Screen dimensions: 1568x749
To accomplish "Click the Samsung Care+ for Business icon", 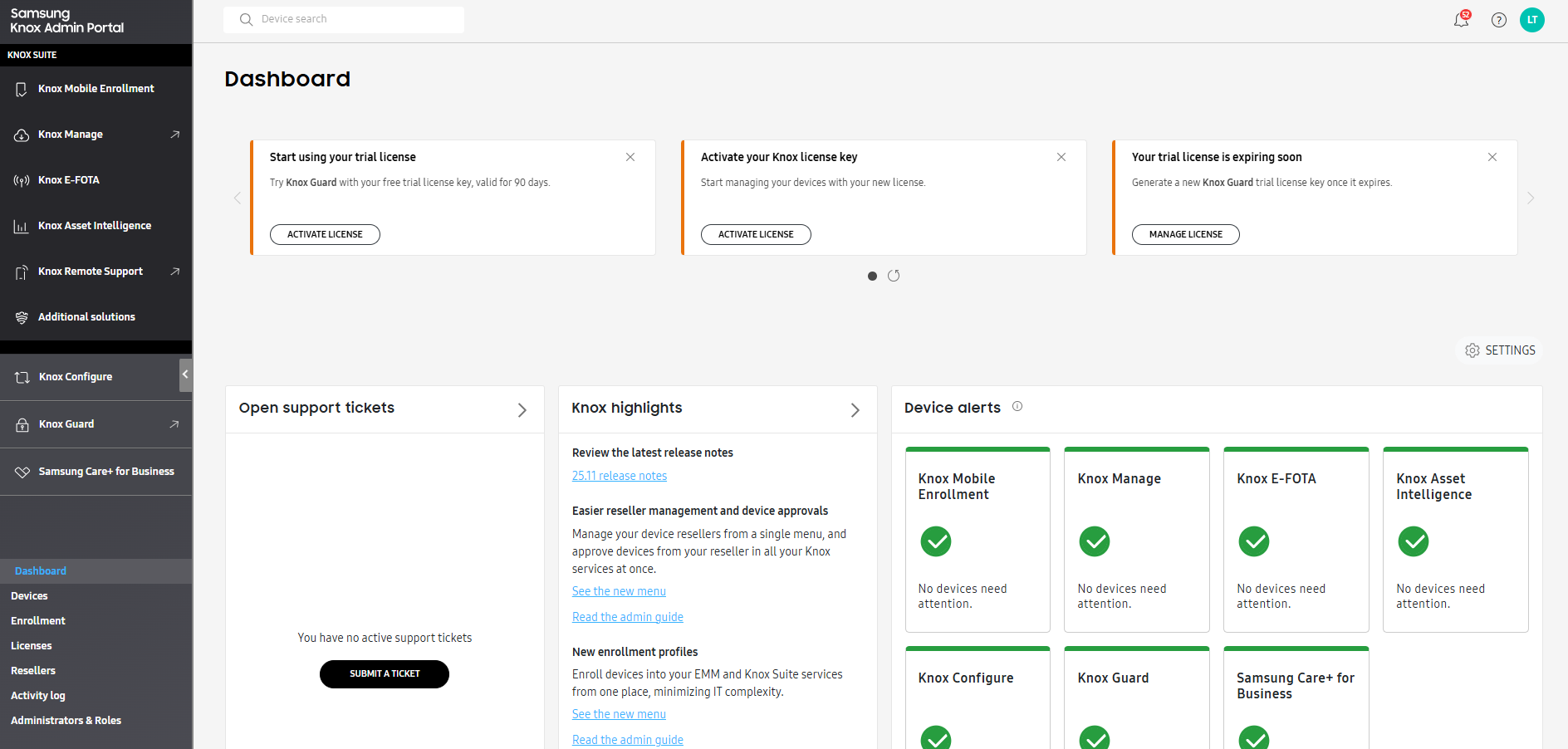I will 22,472.
